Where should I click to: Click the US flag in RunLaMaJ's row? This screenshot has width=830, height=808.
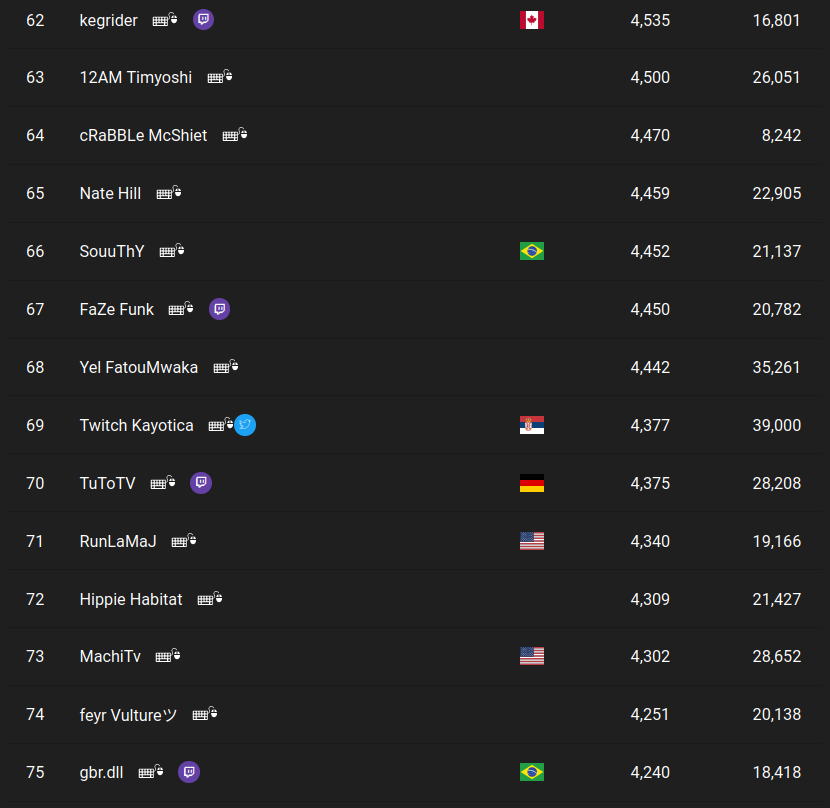tap(532, 541)
